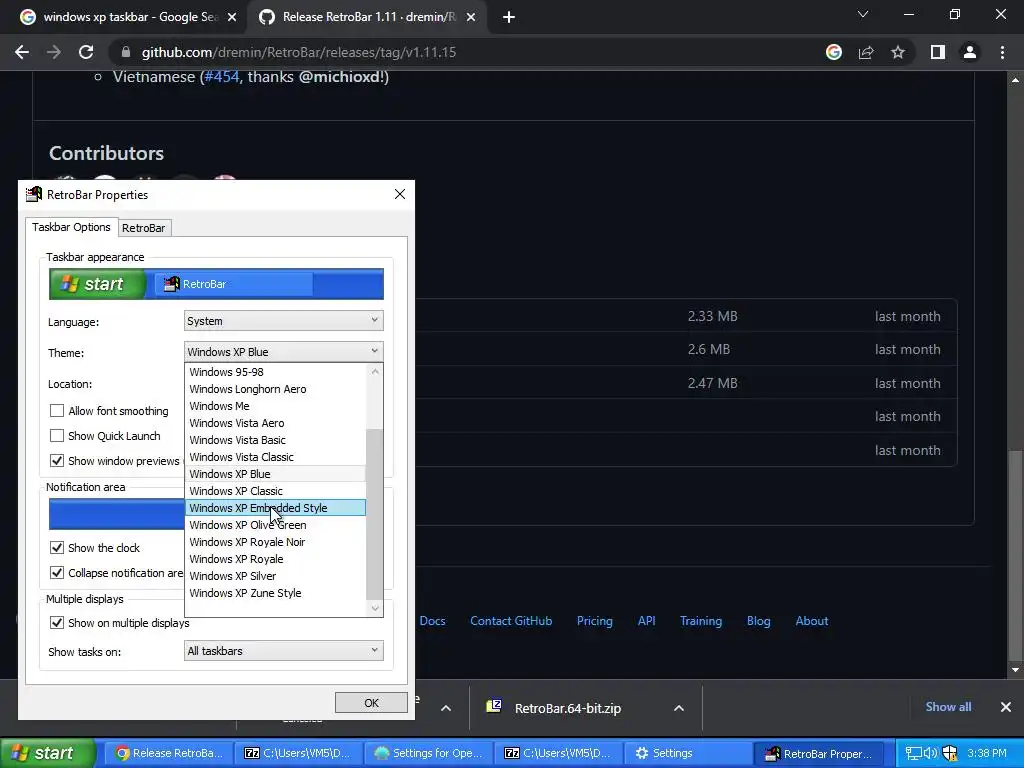This screenshot has height=768, width=1024.
Task: Choose Windows Longhorn Aero theme
Action: [276, 389]
